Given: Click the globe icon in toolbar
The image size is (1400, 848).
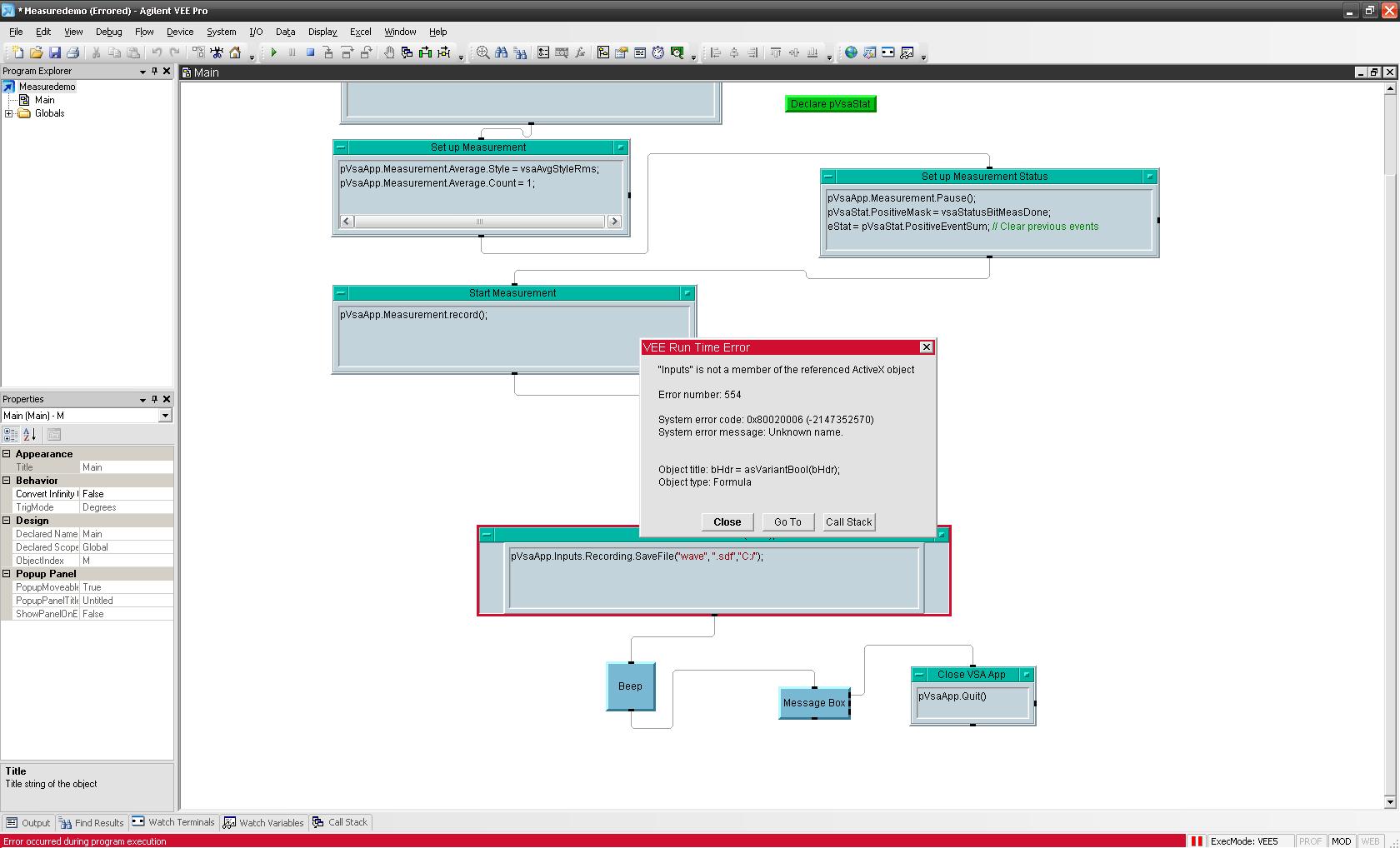Looking at the screenshot, I should [x=851, y=52].
